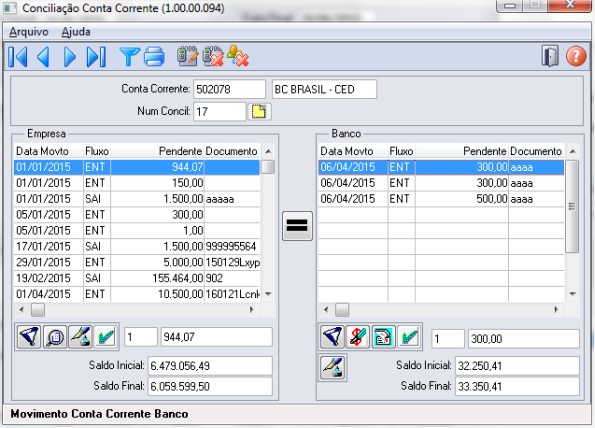The image size is (595, 428).
Task: Click right arrow of Empresa horizontal scrollbar
Action: 252,310
